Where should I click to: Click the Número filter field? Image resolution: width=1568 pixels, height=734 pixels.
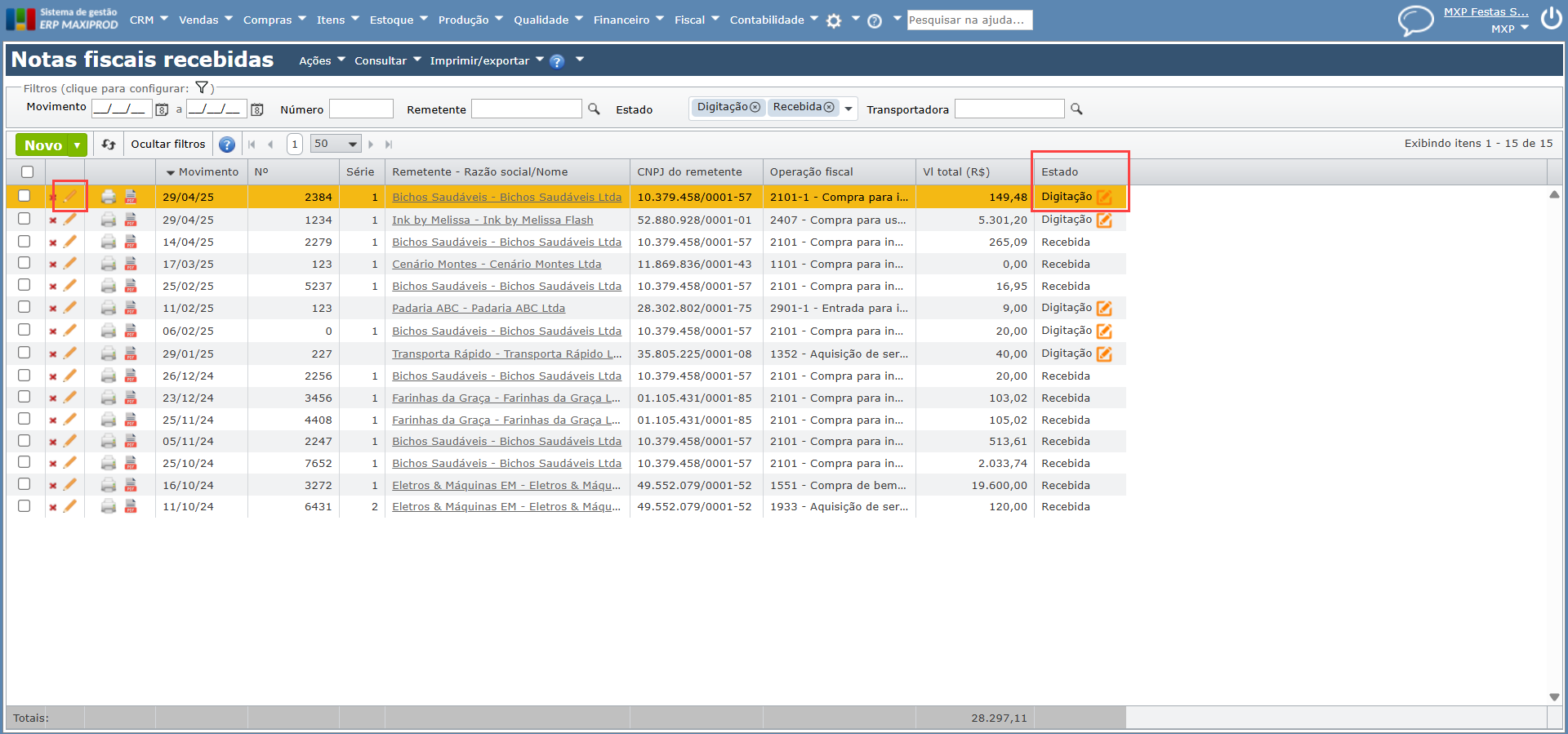361,109
